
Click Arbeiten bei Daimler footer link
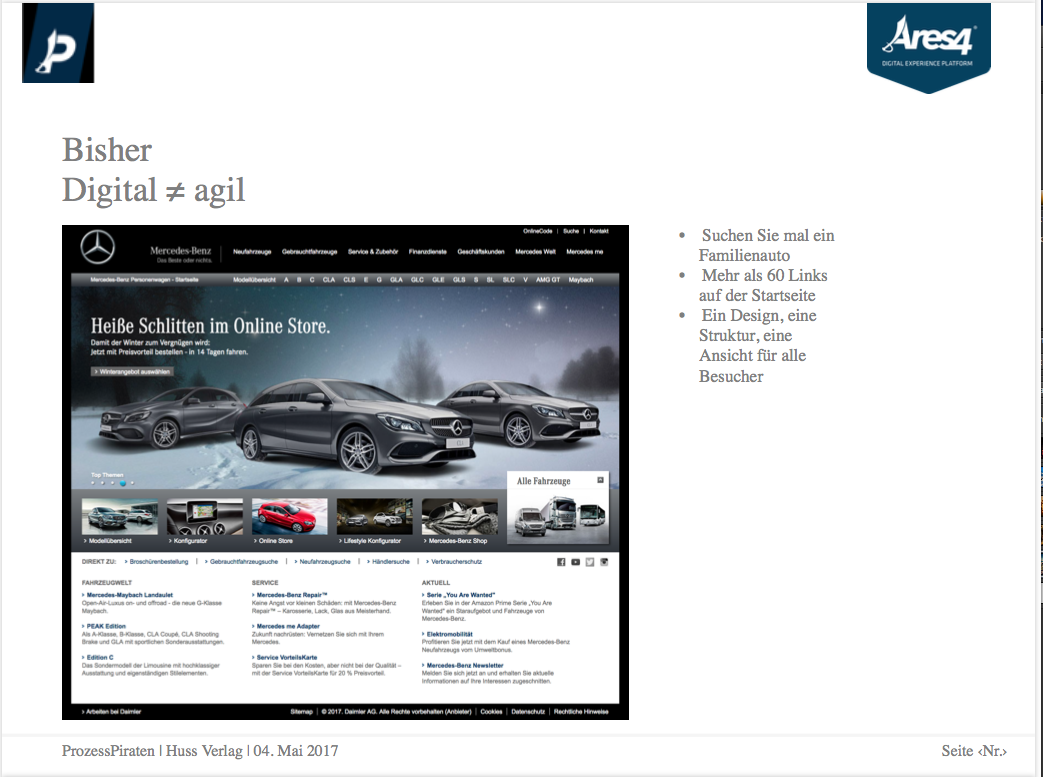112,711
